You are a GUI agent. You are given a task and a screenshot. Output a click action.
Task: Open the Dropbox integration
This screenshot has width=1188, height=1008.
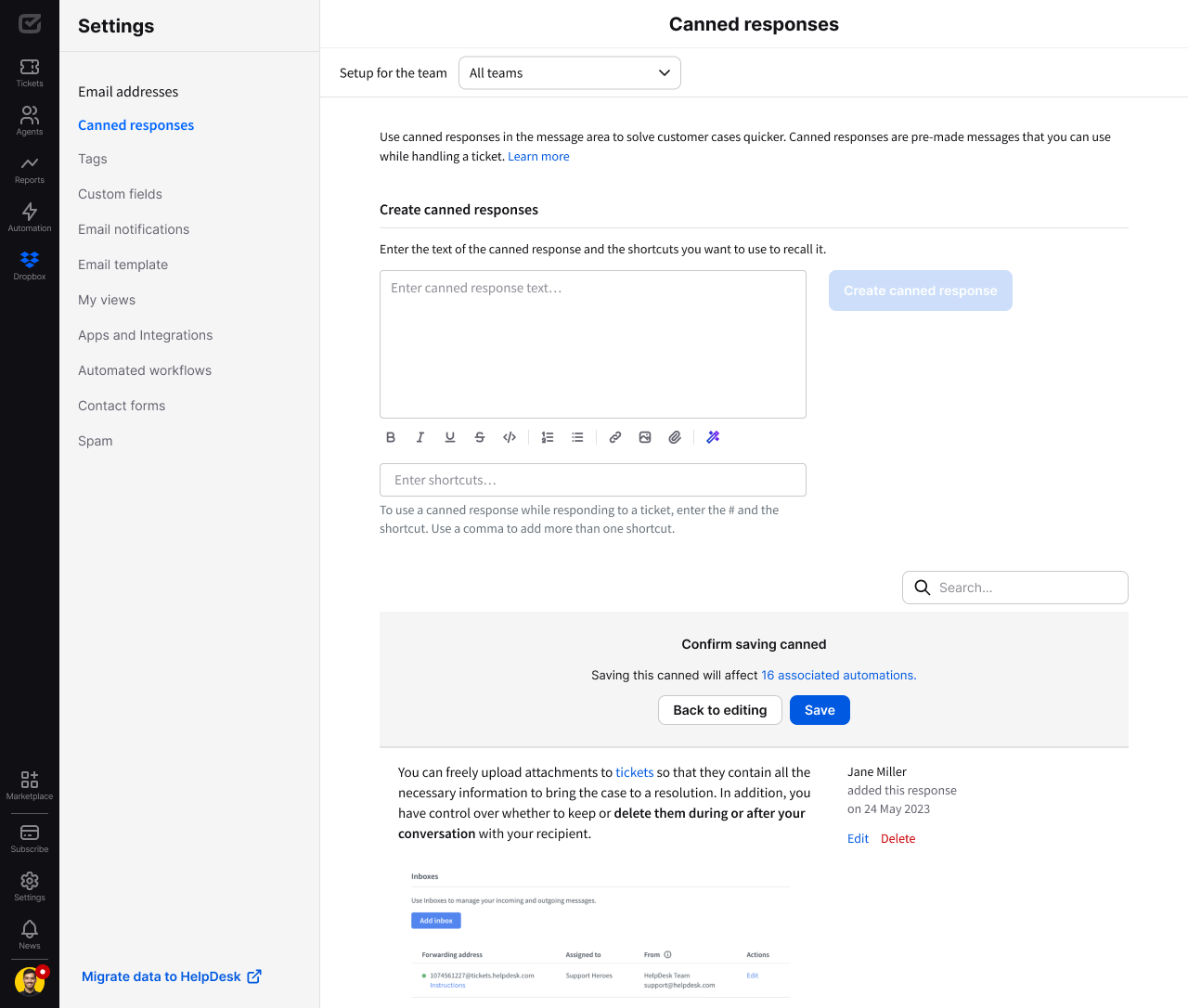[30, 265]
